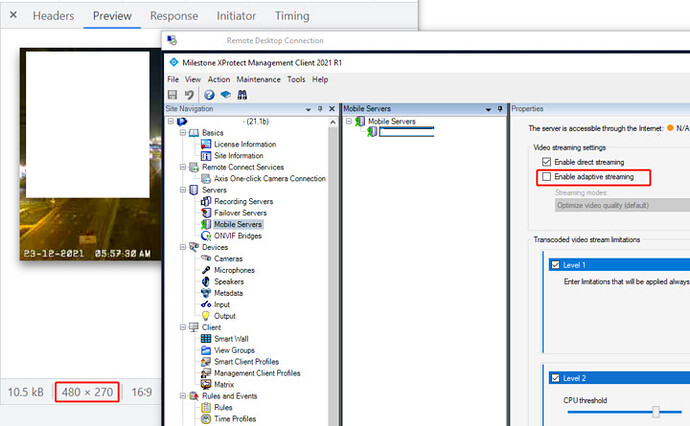Pin the Site Navigation pane

[319, 108]
